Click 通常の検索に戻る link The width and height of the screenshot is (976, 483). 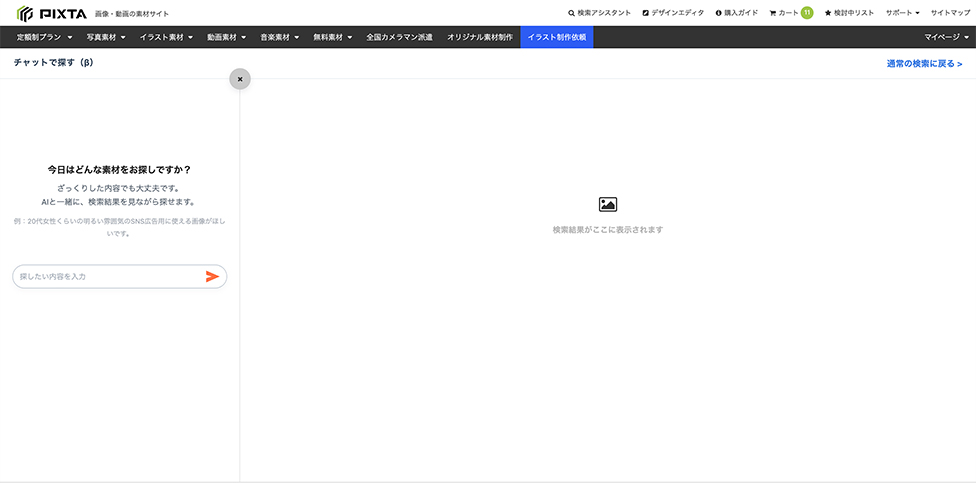point(924,63)
